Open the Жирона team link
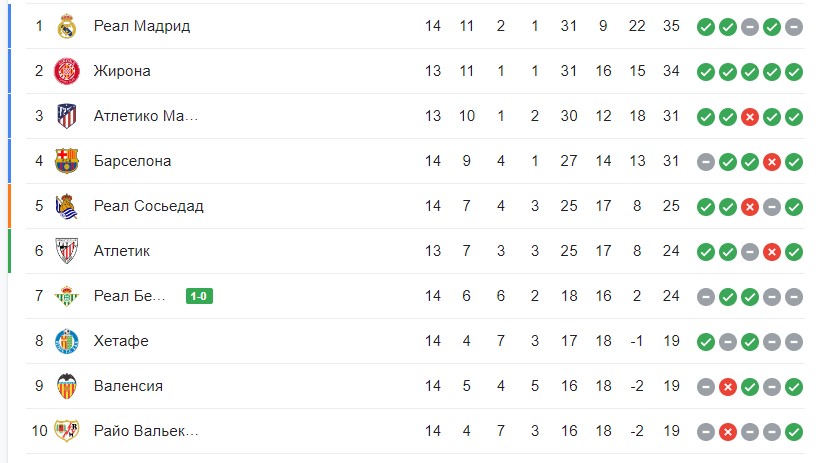 pyautogui.click(x=122, y=71)
